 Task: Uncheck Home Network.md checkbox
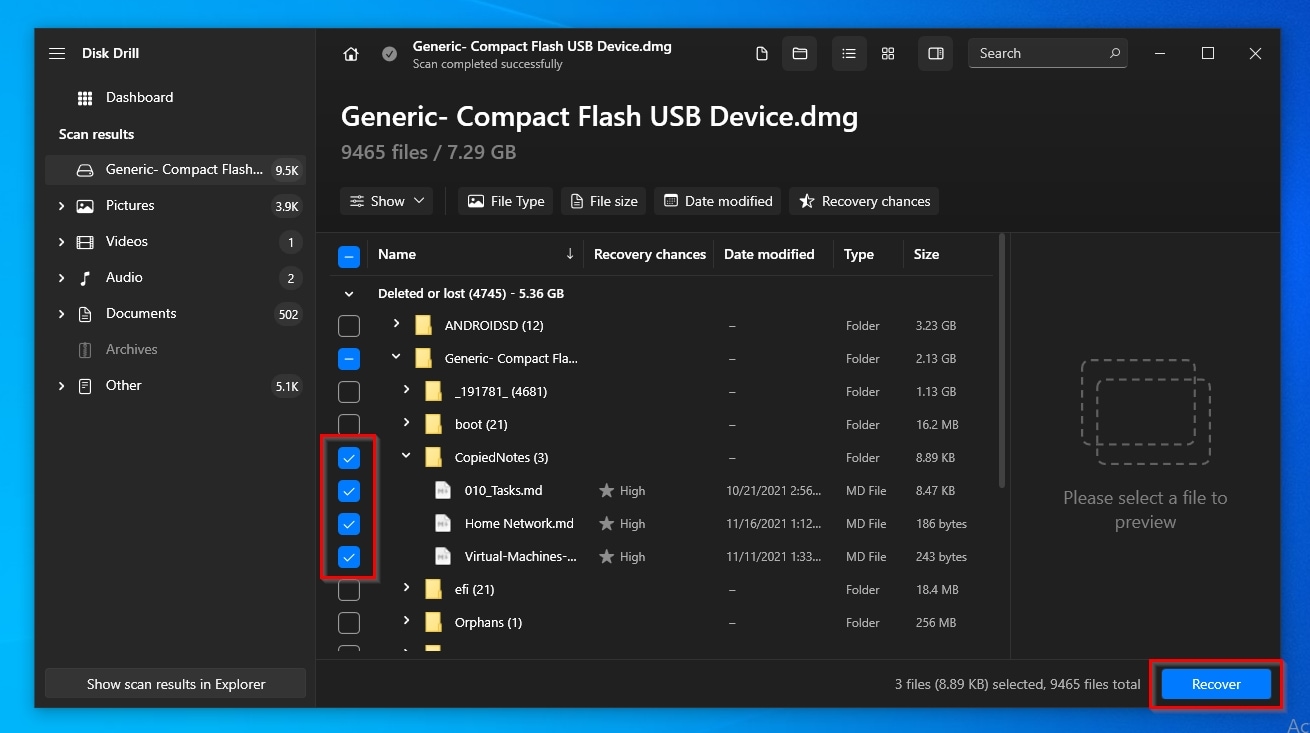(x=349, y=524)
